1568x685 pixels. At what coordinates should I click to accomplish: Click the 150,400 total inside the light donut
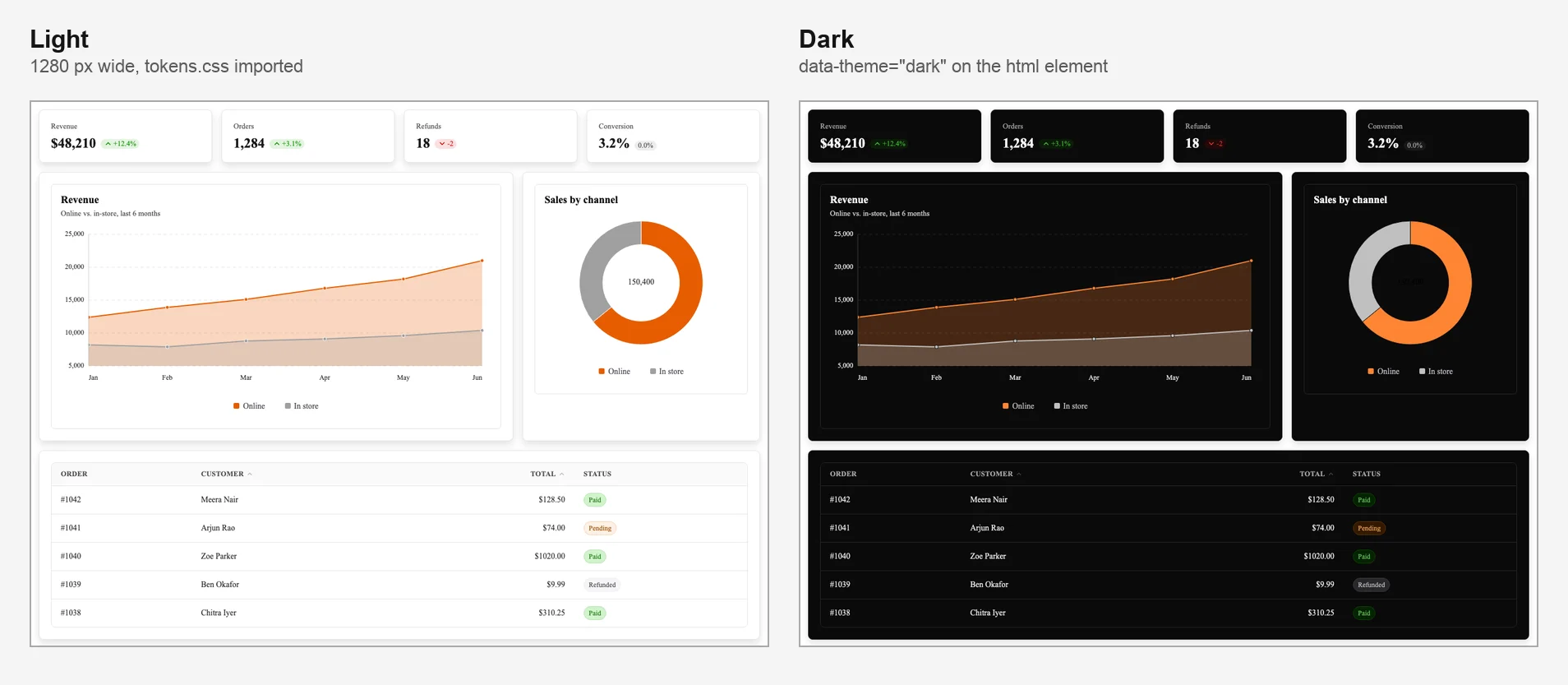pos(641,282)
